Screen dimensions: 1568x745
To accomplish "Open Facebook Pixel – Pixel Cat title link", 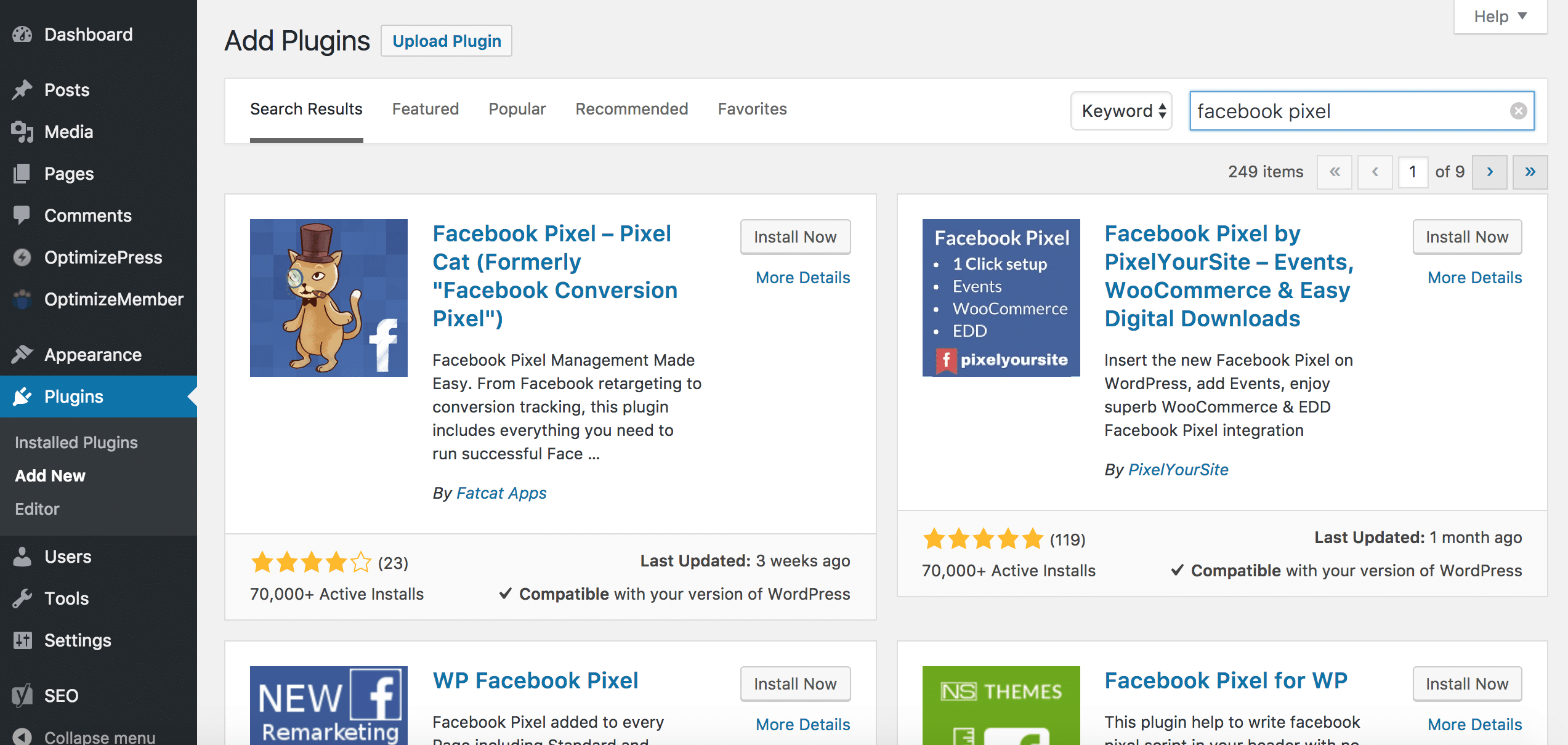I will (x=555, y=276).
